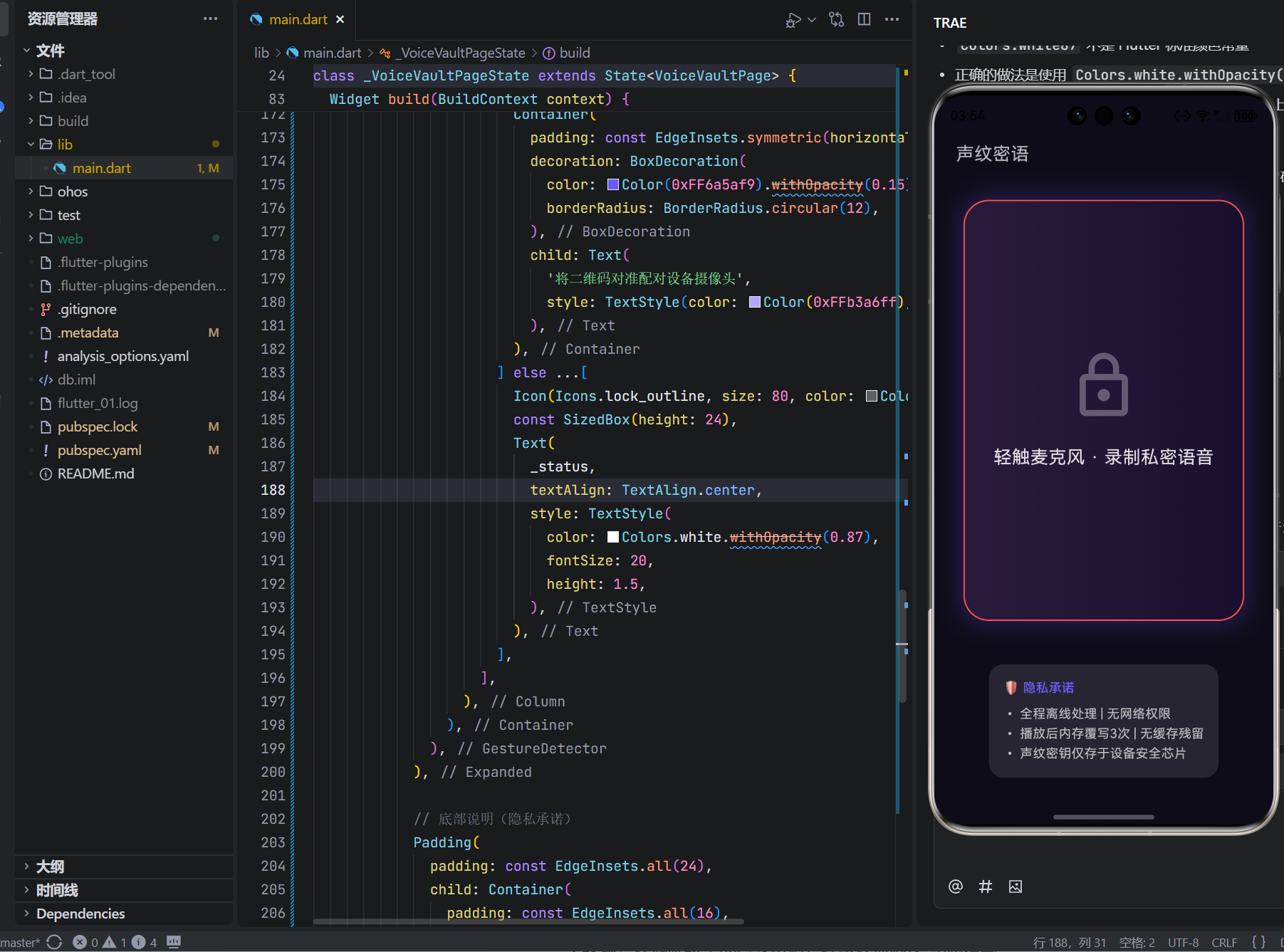The height and width of the screenshot is (952, 1284).
Task: Expand the 时间线 timeline section
Action: 124,890
